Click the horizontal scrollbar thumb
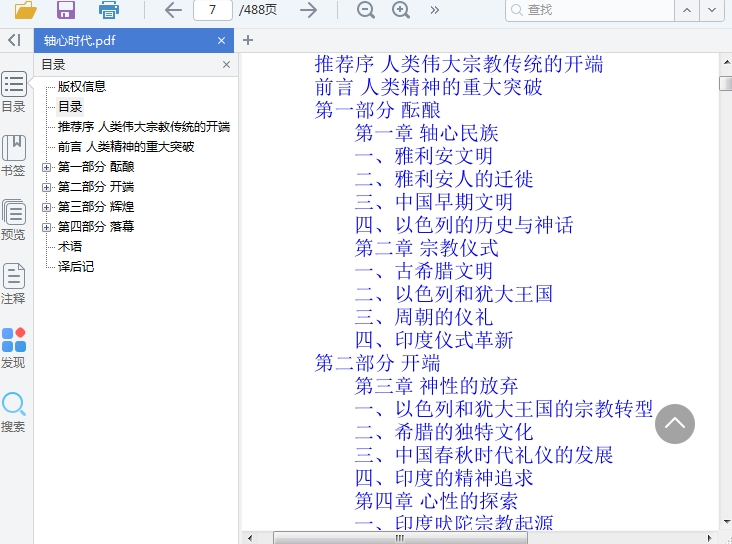Viewport: 732px width, 544px height. [x=400, y=538]
